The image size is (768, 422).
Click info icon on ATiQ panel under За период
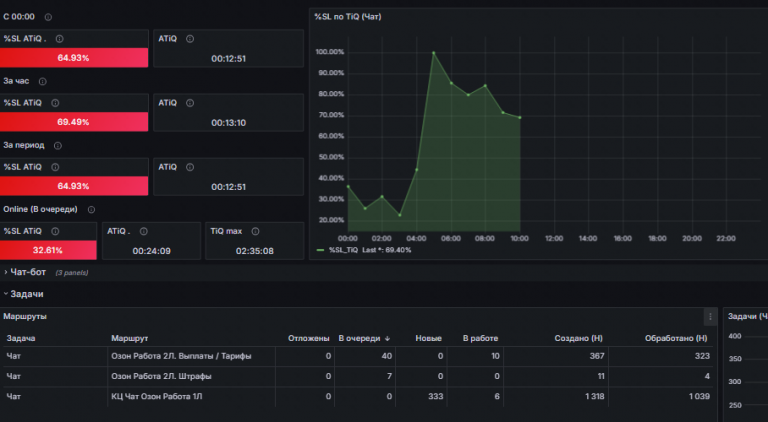[190, 167]
